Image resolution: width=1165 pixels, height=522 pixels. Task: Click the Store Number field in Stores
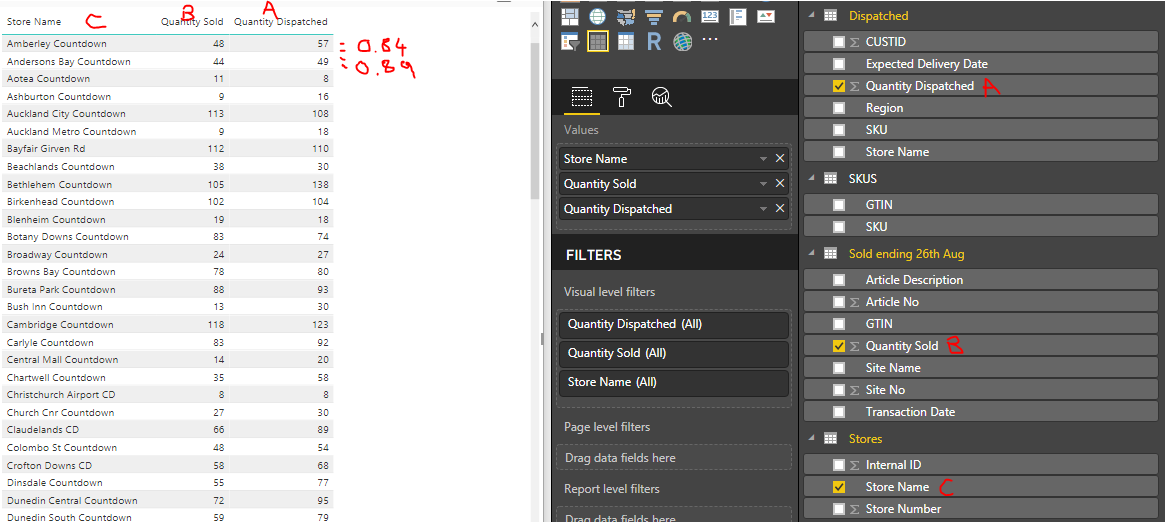pyautogui.click(x=983, y=509)
